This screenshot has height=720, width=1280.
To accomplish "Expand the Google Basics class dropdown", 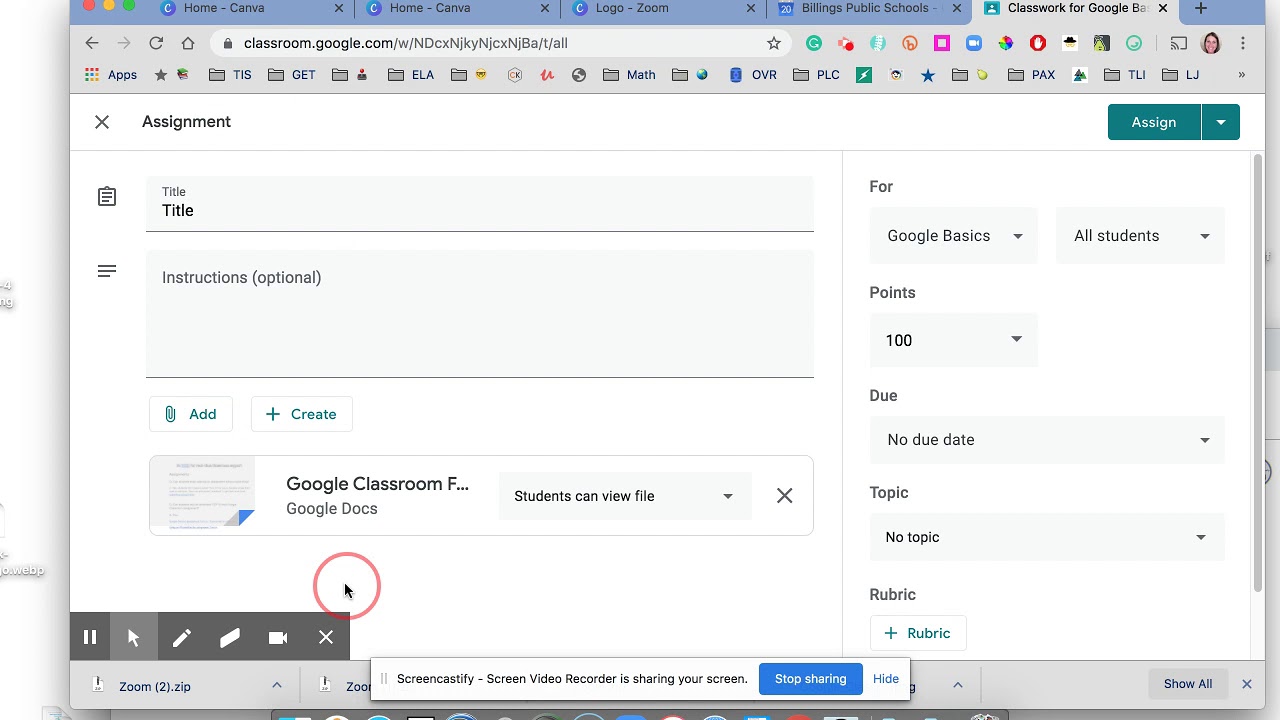I will click(x=954, y=236).
